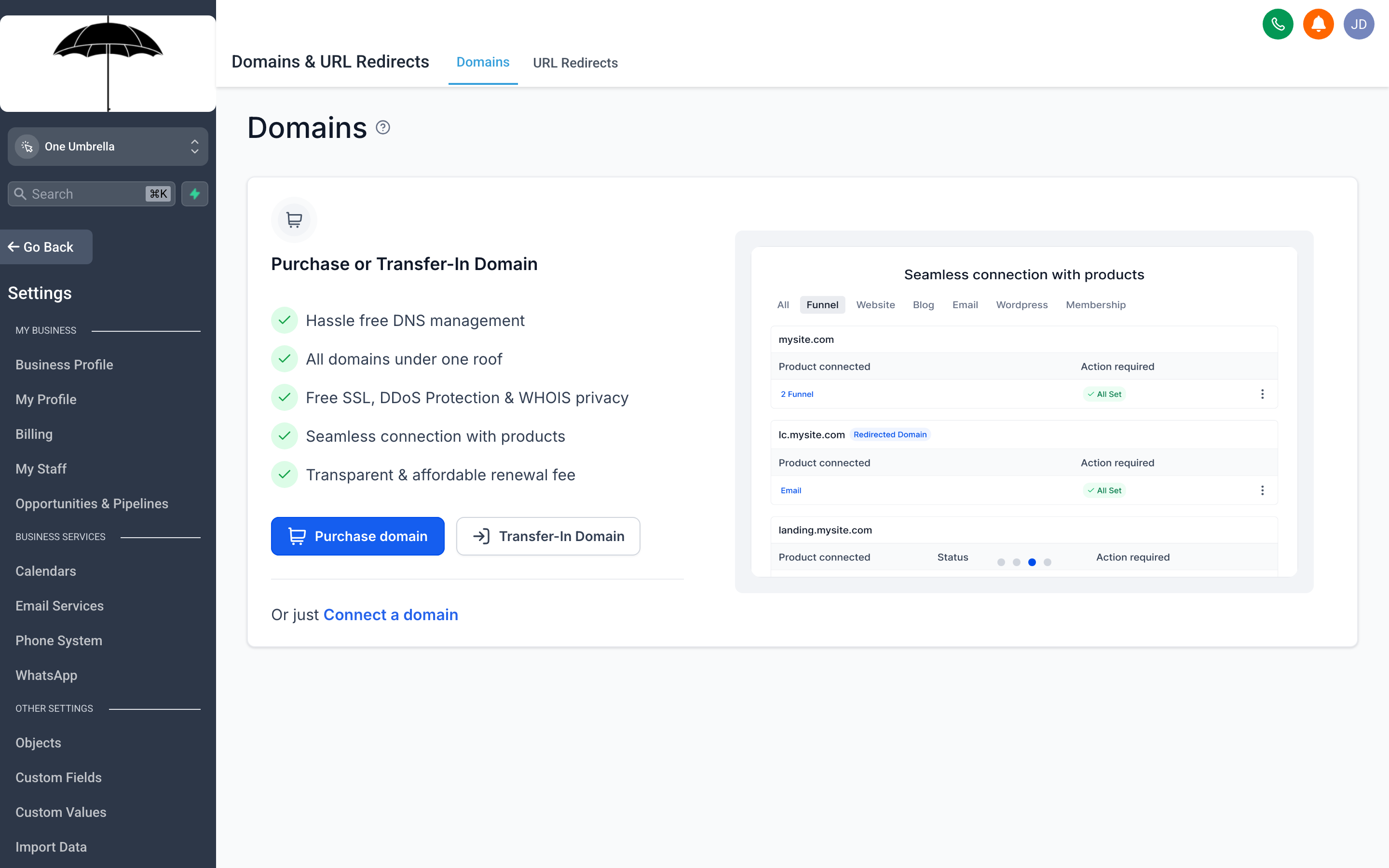Click the ⌘K shortcut badge in search
This screenshot has height=868, width=1389.
(x=158, y=194)
